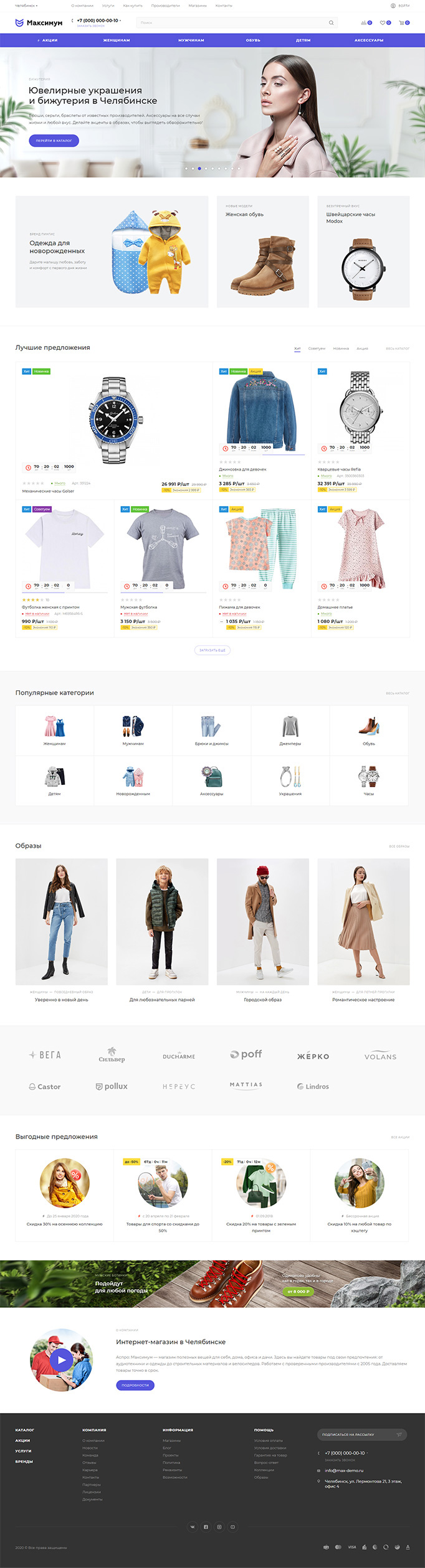
Task: Open the Женщинам menu item
Action: click(x=117, y=40)
